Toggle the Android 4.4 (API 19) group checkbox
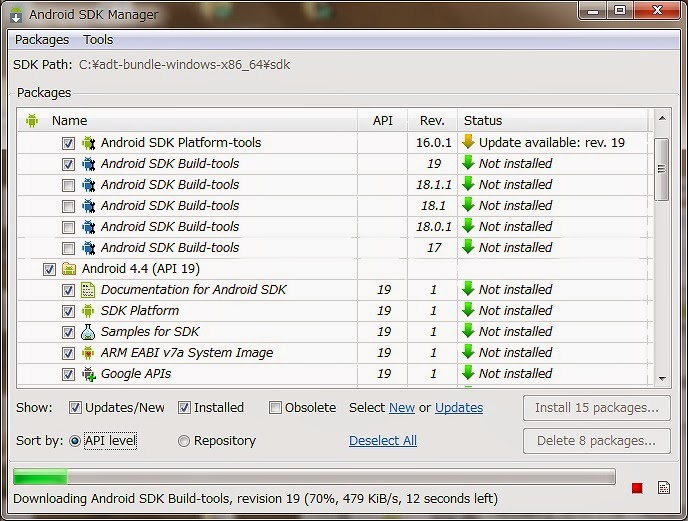The width and height of the screenshot is (688, 521). coord(49,269)
